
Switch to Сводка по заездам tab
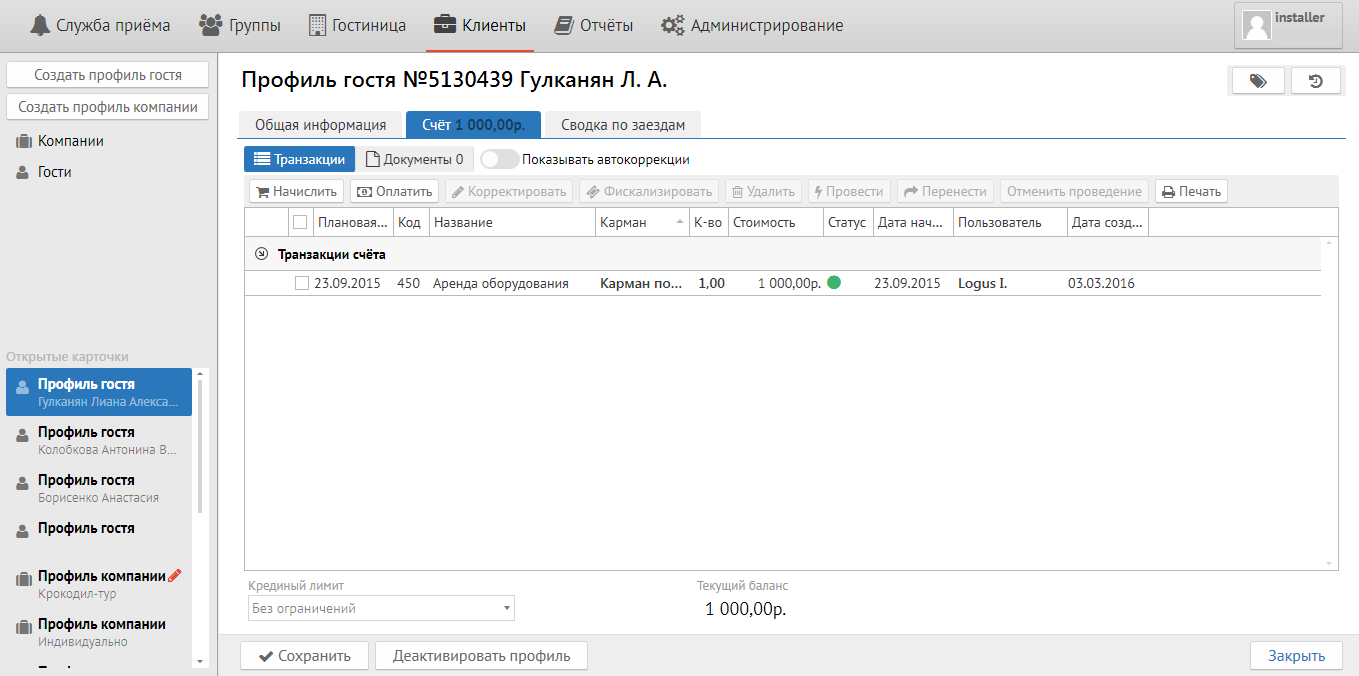pyautogui.click(x=622, y=125)
